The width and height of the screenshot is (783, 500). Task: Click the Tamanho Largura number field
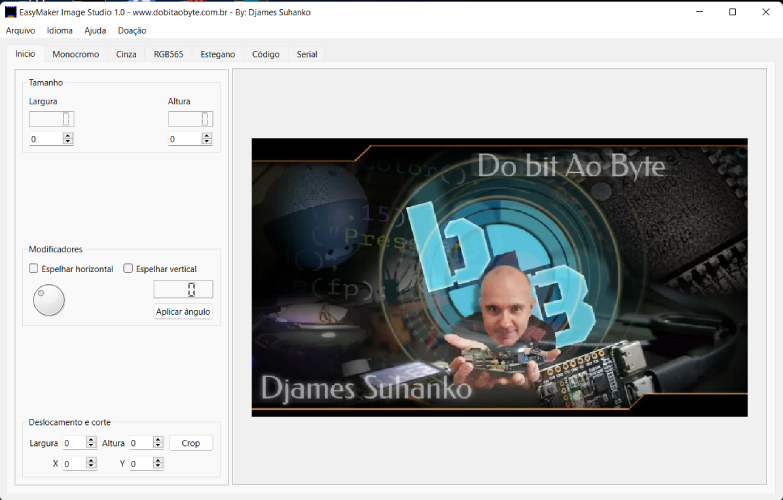coord(46,139)
